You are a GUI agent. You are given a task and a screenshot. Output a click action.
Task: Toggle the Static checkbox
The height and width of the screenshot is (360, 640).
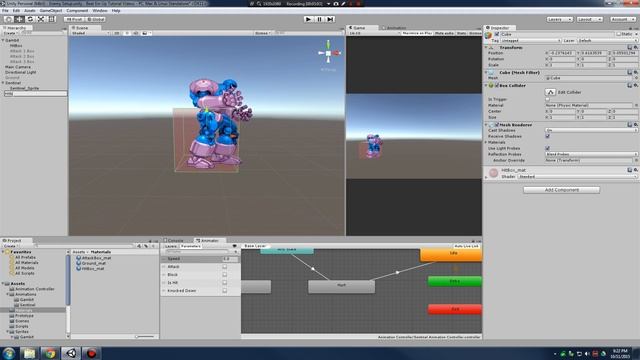(x=619, y=34)
